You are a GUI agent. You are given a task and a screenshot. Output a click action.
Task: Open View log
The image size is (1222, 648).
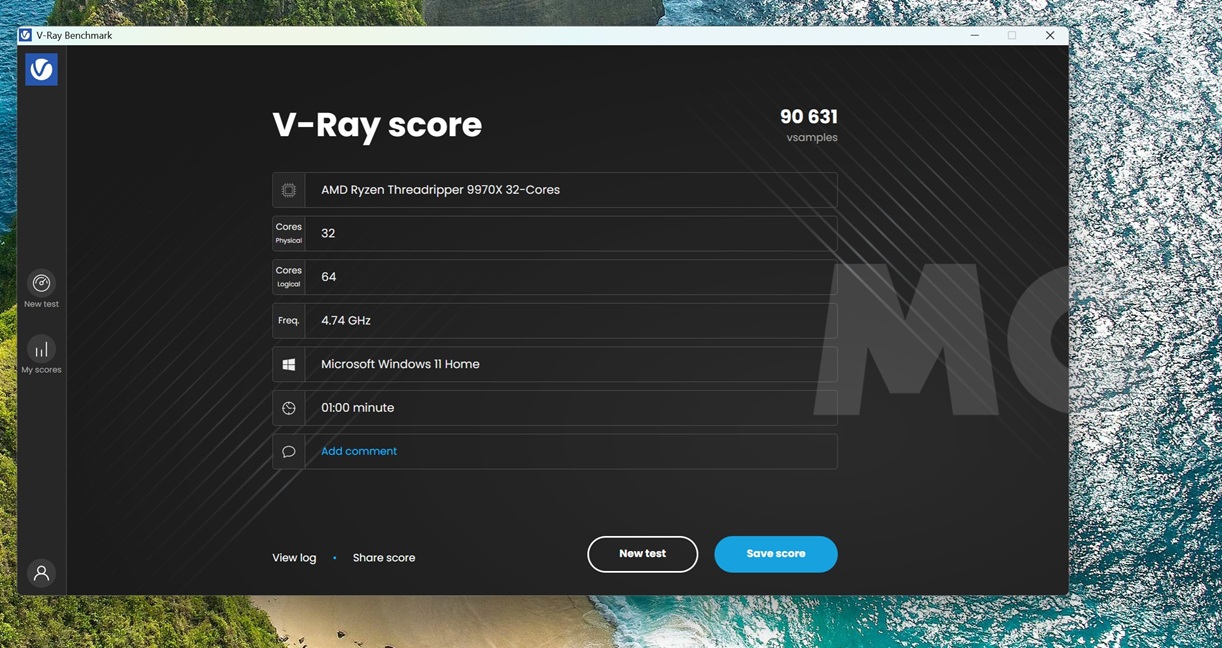[294, 558]
